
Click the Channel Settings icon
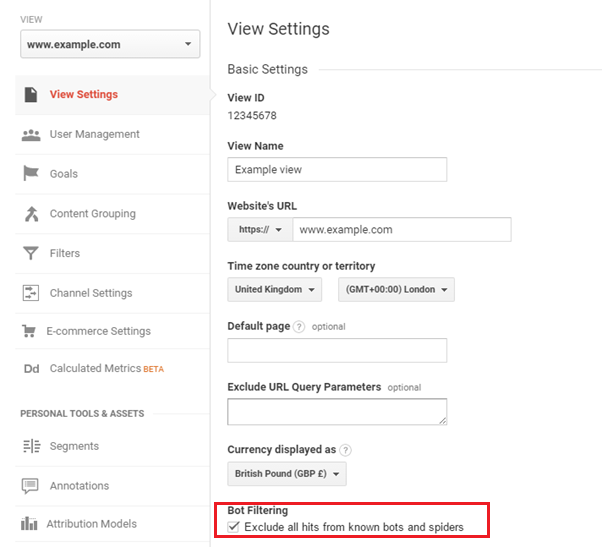(30, 293)
